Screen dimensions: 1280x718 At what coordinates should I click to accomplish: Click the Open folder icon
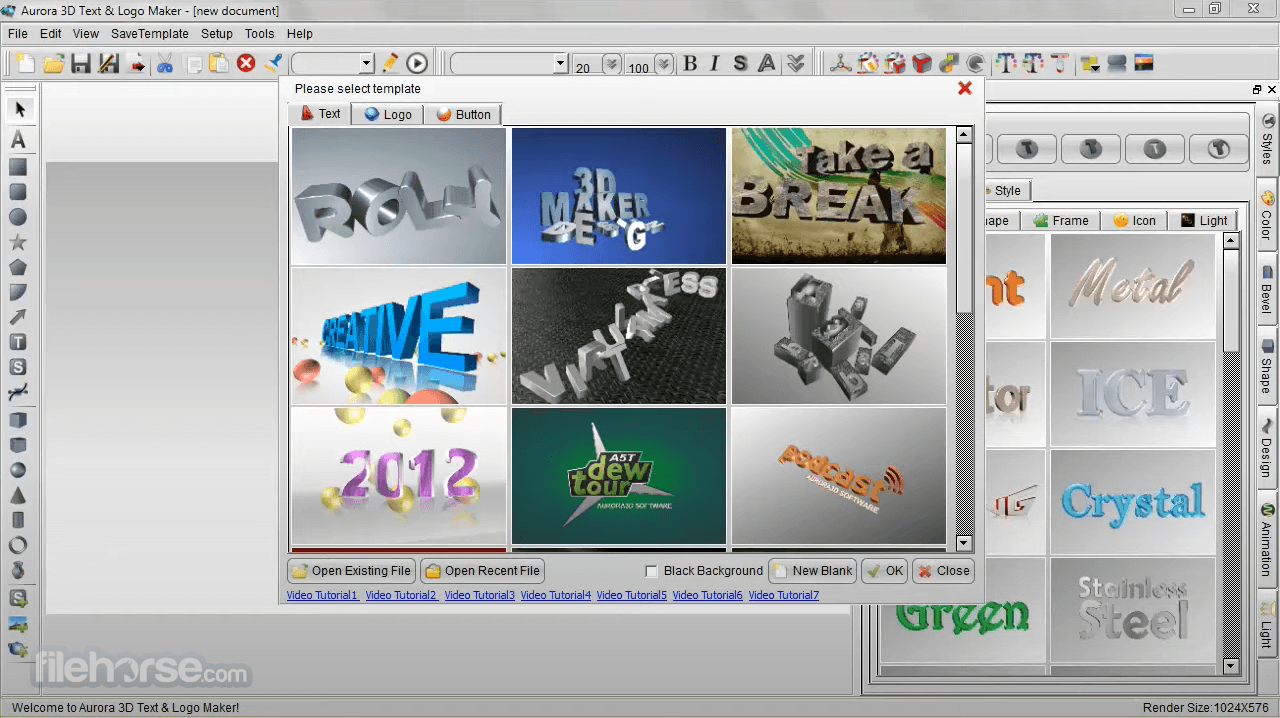pos(54,63)
